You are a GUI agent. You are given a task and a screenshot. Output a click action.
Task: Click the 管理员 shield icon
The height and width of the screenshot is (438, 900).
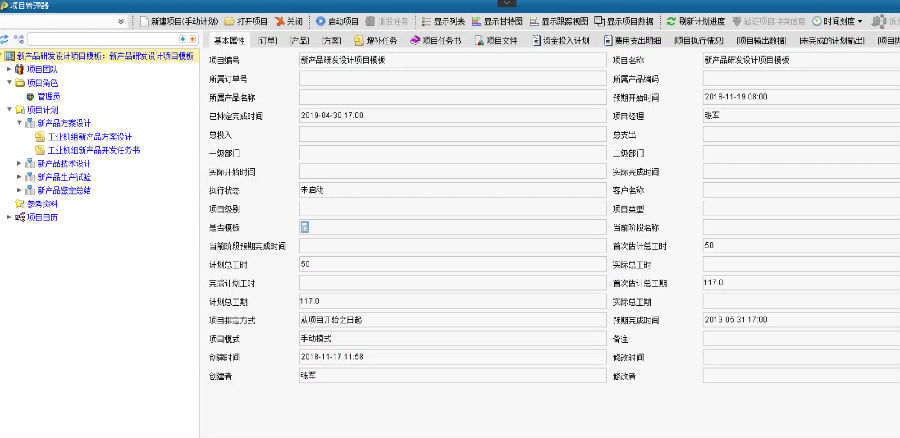30,96
